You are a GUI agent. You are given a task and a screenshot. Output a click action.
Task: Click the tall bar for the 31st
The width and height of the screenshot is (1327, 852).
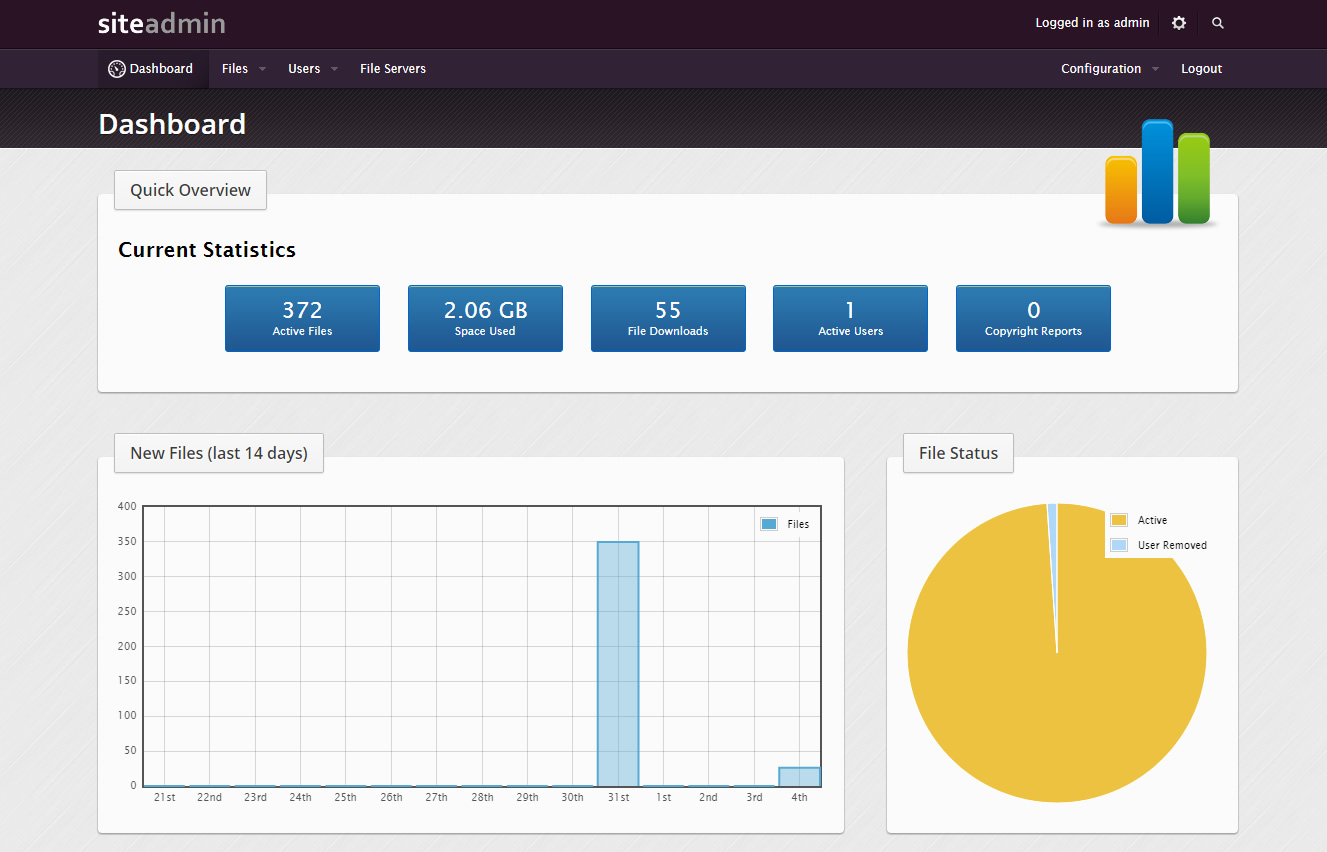point(618,660)
